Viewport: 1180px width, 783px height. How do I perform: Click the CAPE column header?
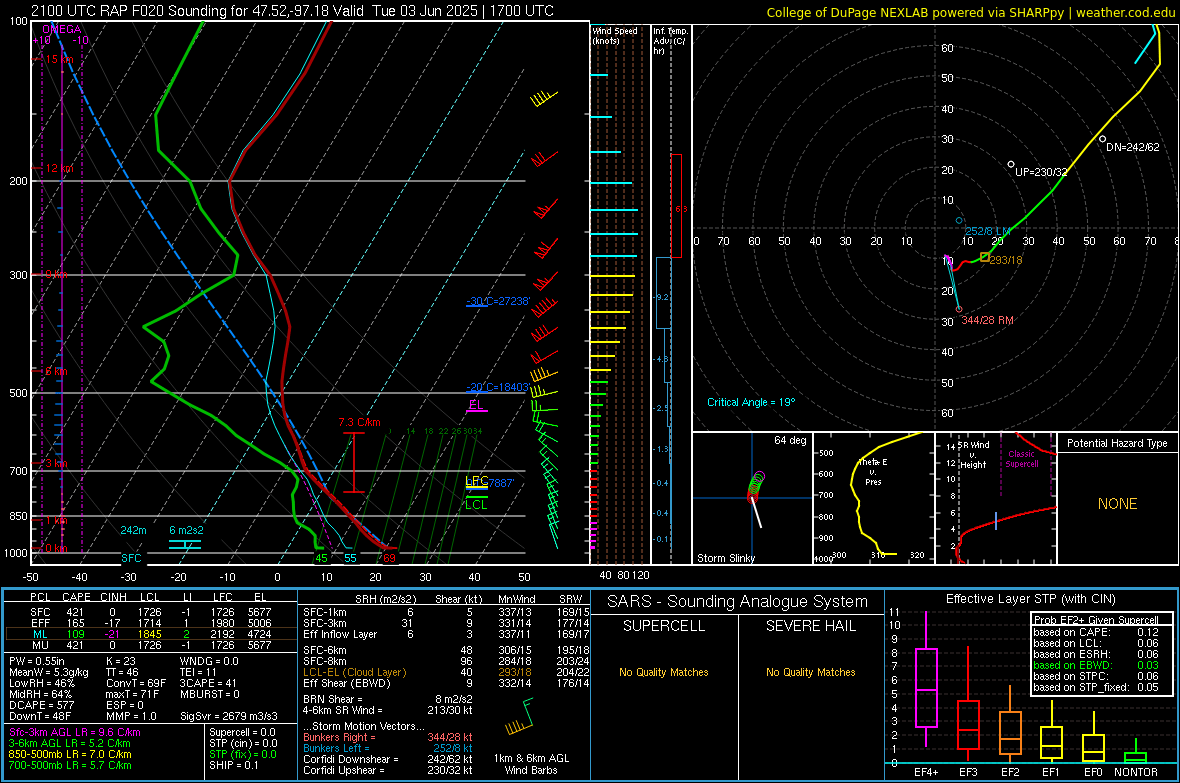click(x=76, y=597)
